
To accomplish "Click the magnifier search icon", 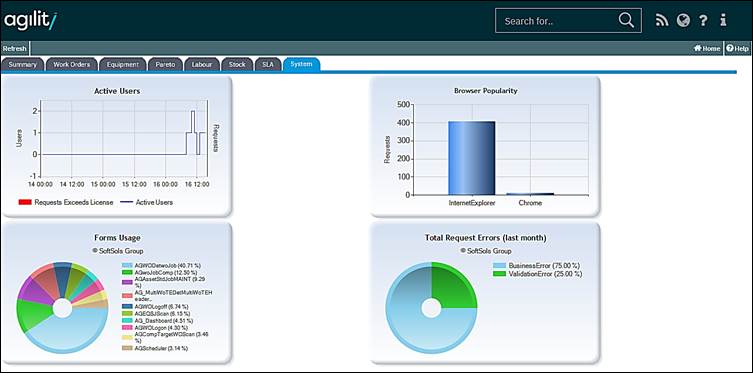I will [626, 20].
